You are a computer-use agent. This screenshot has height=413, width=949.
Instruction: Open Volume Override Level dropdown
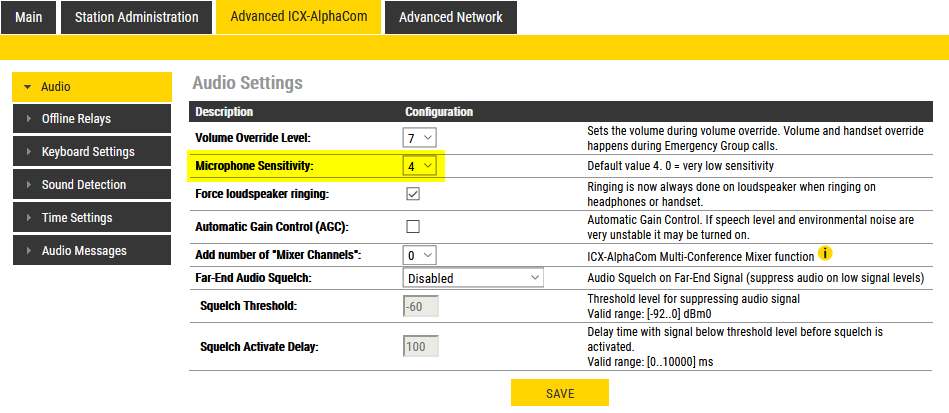(419, 138)
